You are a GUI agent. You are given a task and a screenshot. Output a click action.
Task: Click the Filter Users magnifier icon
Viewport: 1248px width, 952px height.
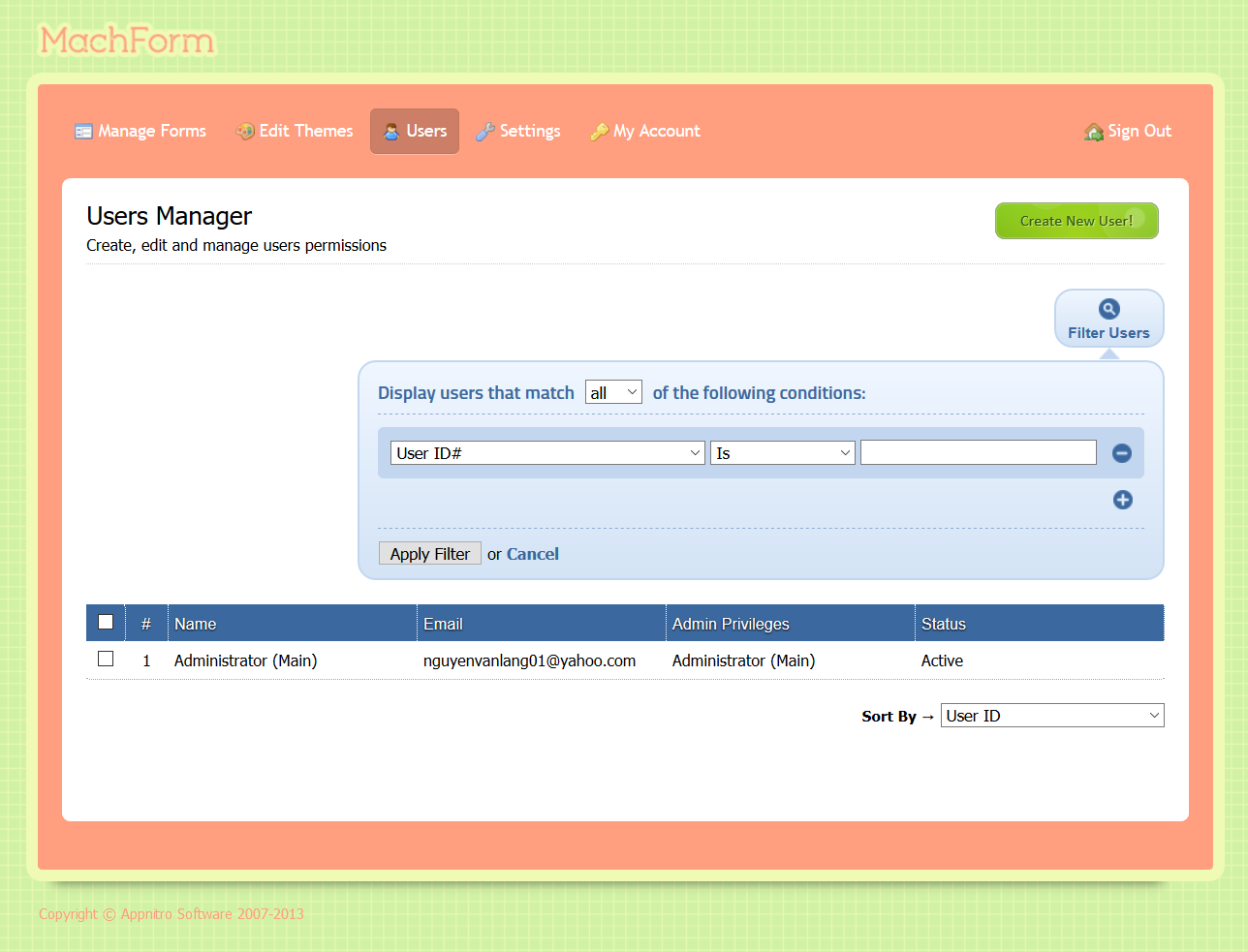[x=1108, y=309]
